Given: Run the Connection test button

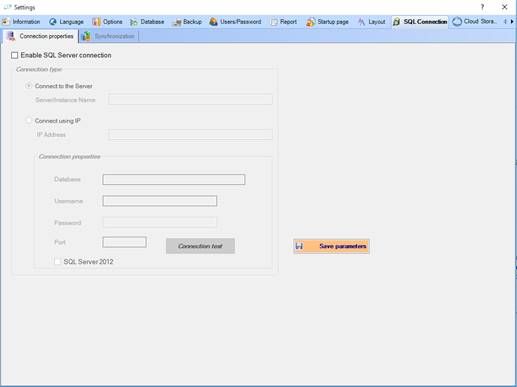Looking at the screenshot, I should [x=200, y=246].
